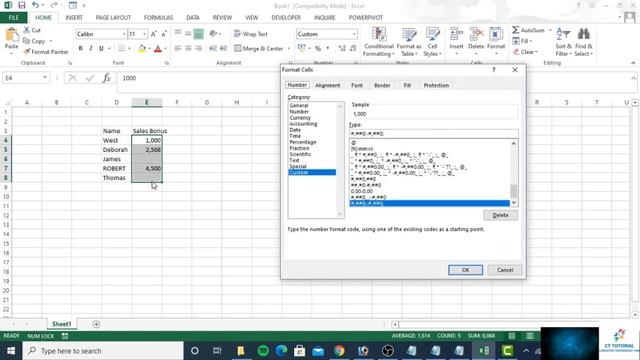The width and height of the screenshot is (640, 360).
Task: Open the fill color dropdown arrow
Action: coord(149,49)
